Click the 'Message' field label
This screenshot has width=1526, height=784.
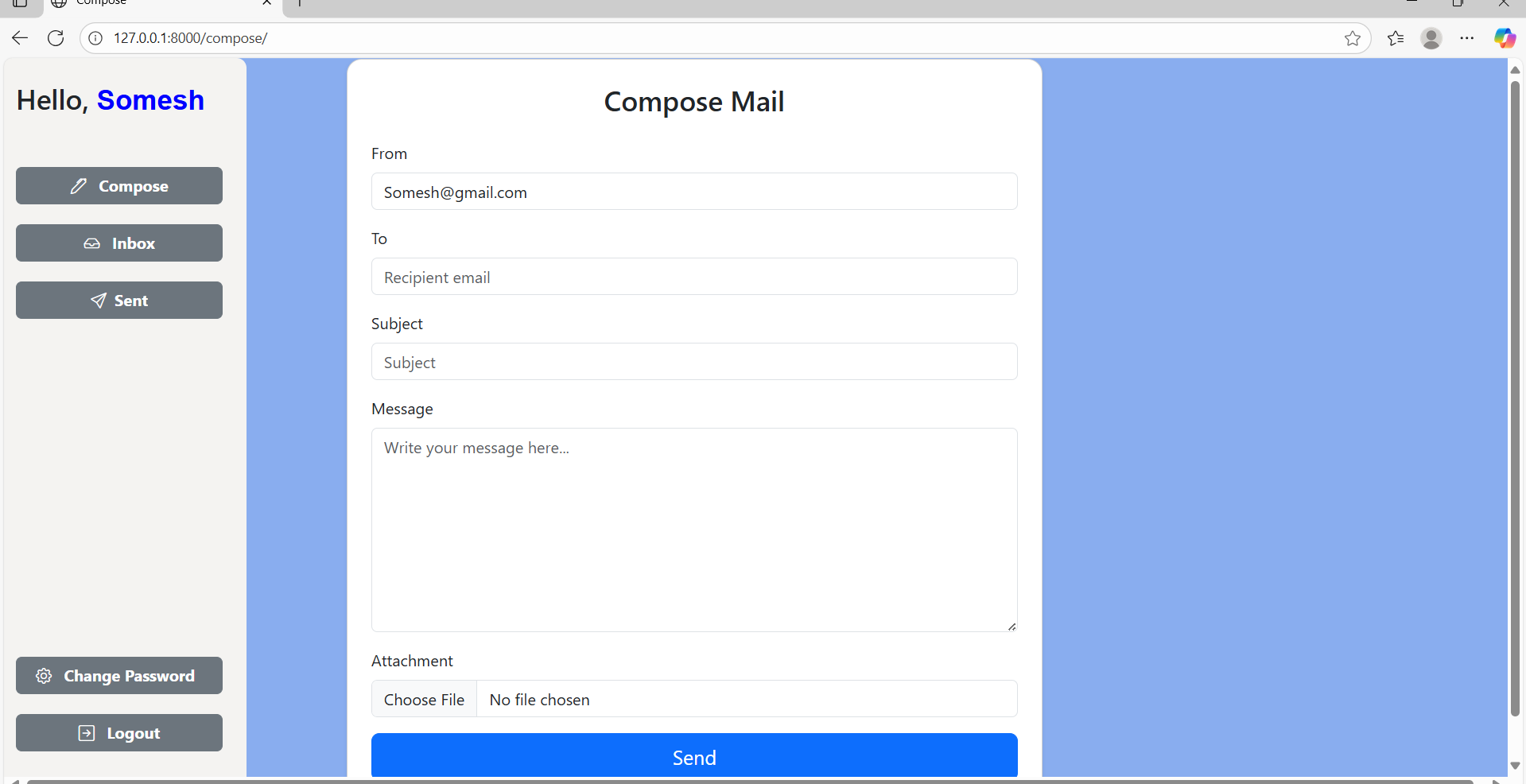click(x=402, y=409)
